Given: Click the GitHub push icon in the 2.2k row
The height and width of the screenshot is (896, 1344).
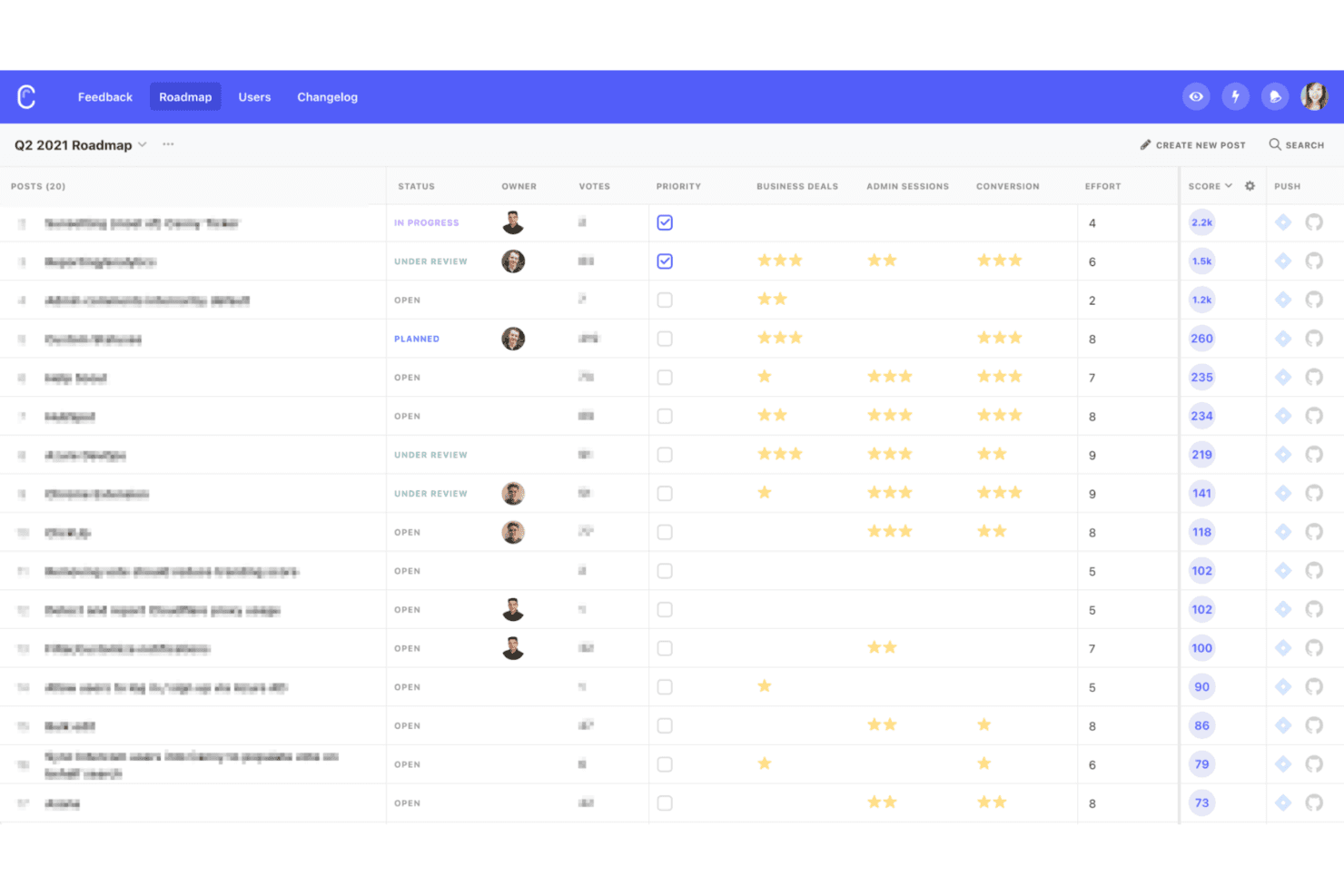Looking at the screenshot, I should (1314, 222).
